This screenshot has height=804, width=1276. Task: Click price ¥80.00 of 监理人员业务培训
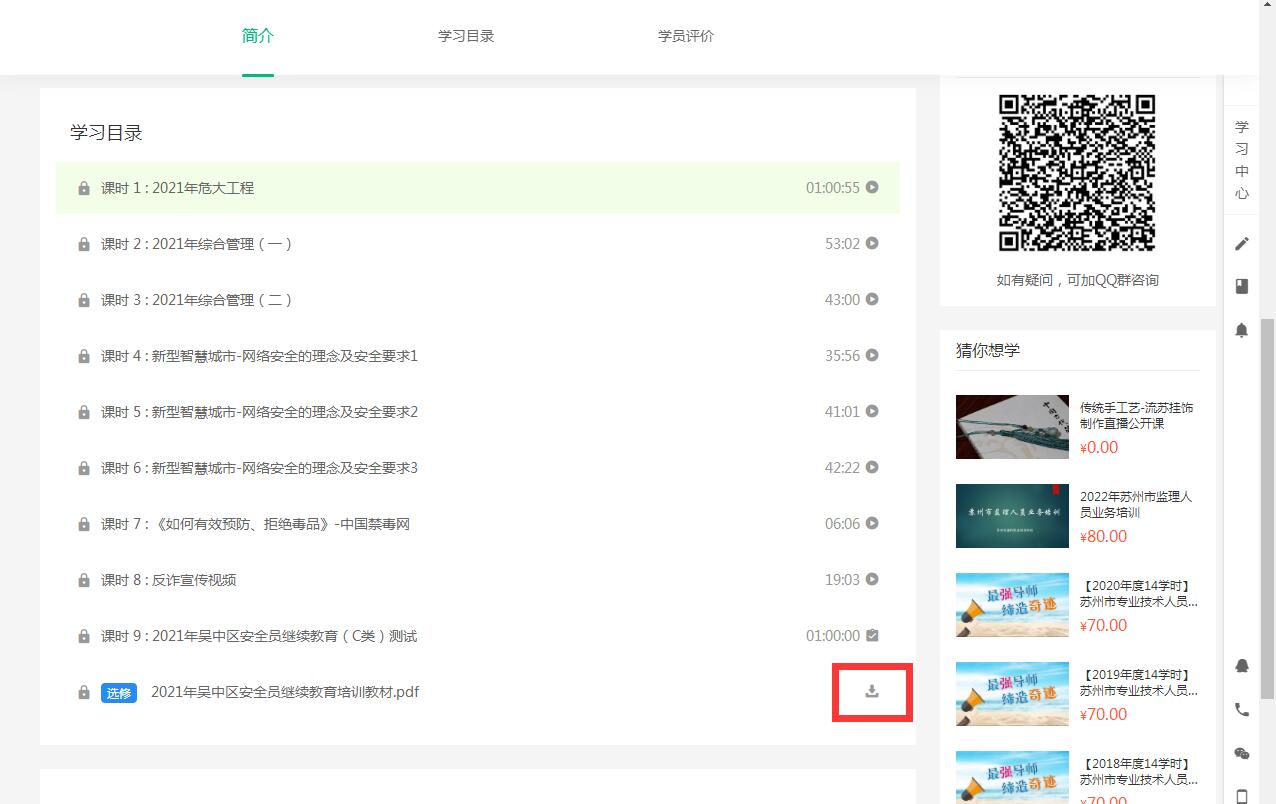tap(1103, 536)
